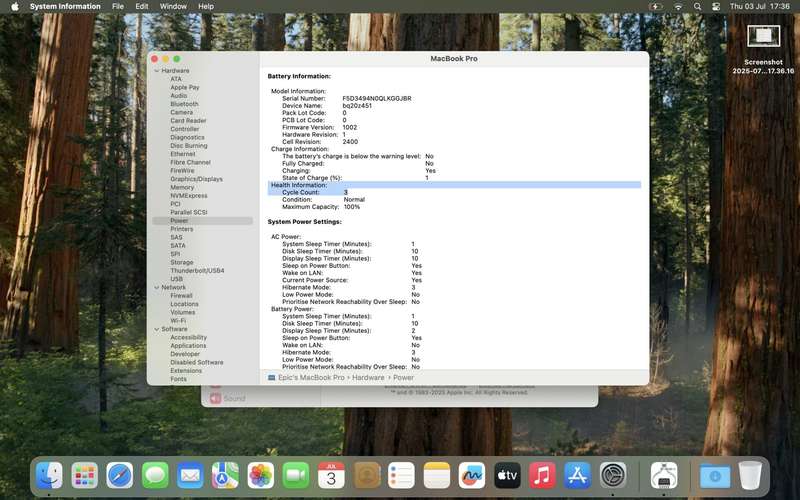Open Contacts app in Dock

coord(366,475)
